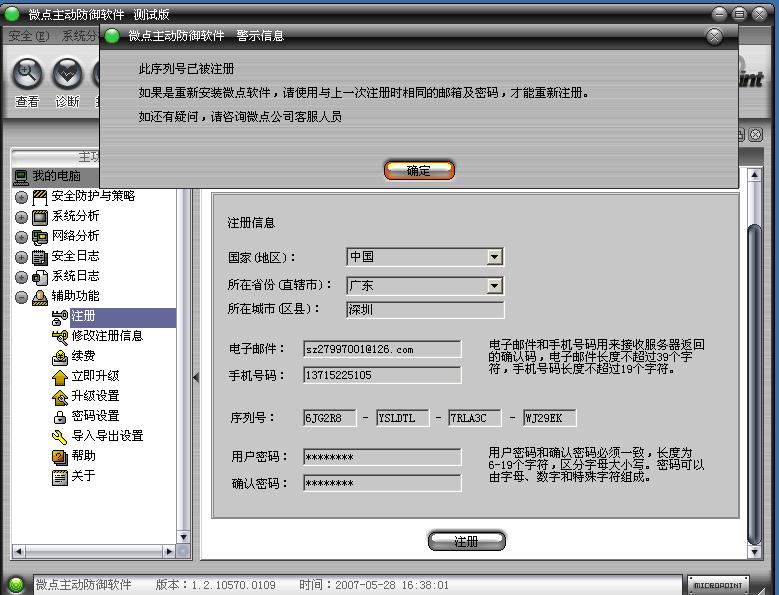Image resolution: width=779 pixels, height=595 pixels.
Task: Click the 所在城市 input field
Action: (425, 309)
